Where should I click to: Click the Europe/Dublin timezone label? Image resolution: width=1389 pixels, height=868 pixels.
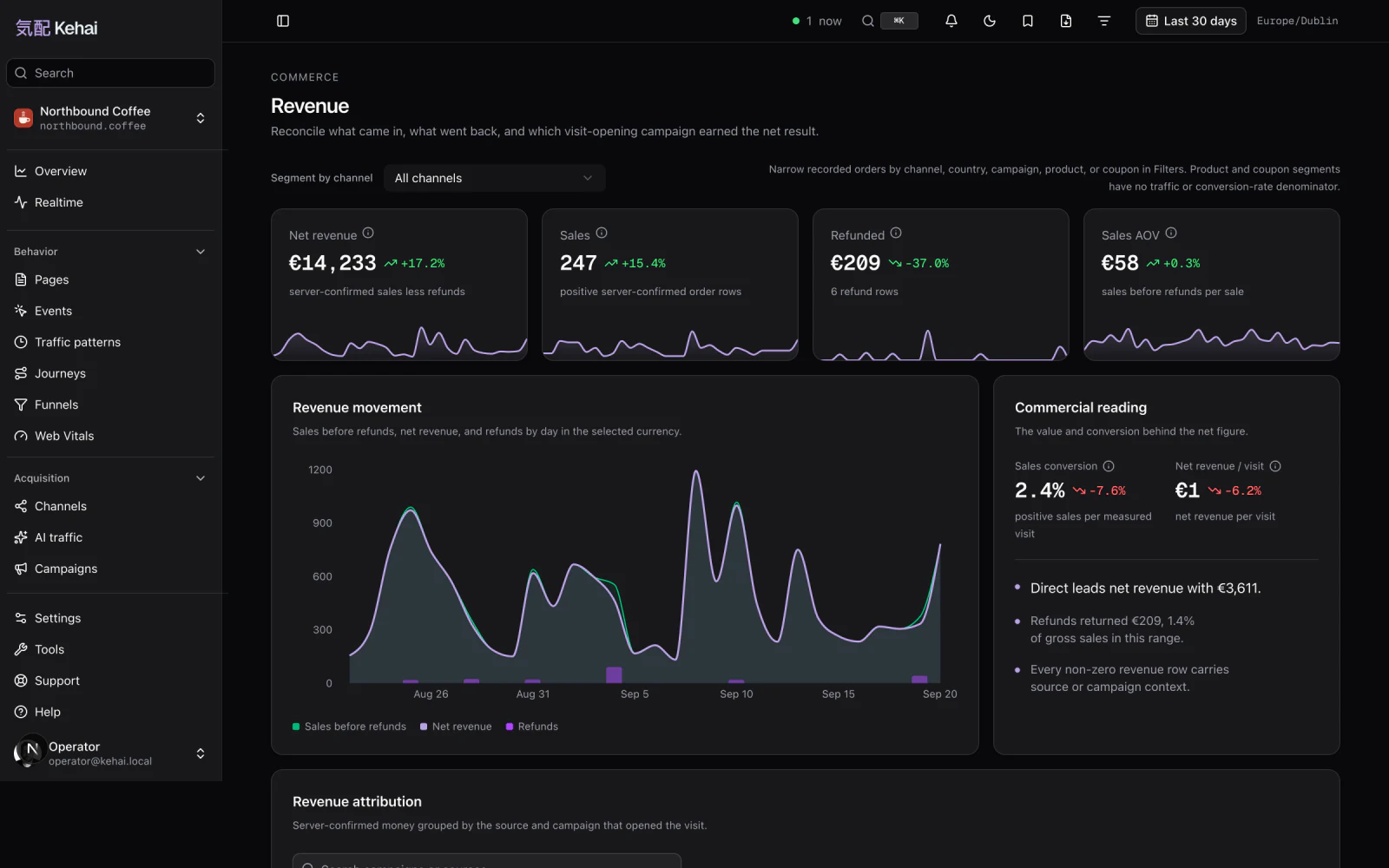[1297, 21]
